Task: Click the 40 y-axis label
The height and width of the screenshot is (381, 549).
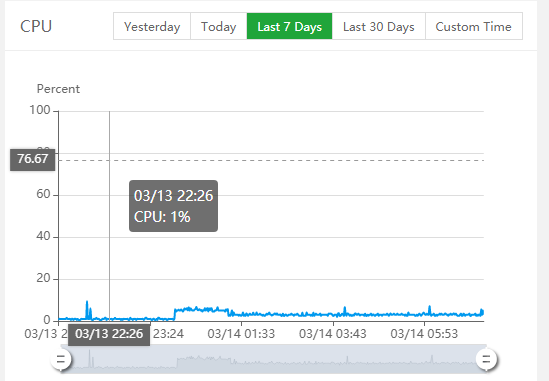Action: [43, 236]
